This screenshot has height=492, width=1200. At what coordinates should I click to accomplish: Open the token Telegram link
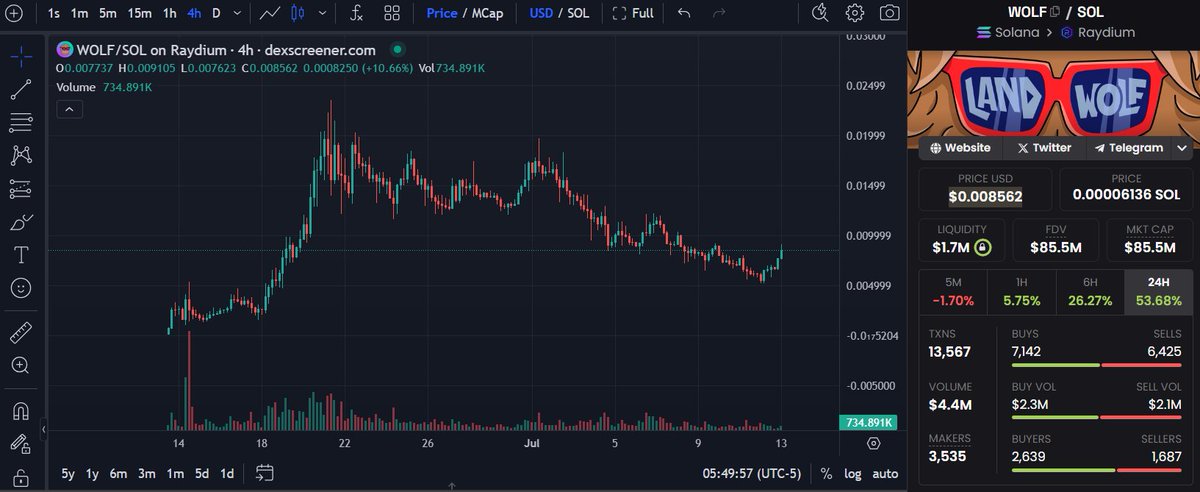(x=1128, y=148)
